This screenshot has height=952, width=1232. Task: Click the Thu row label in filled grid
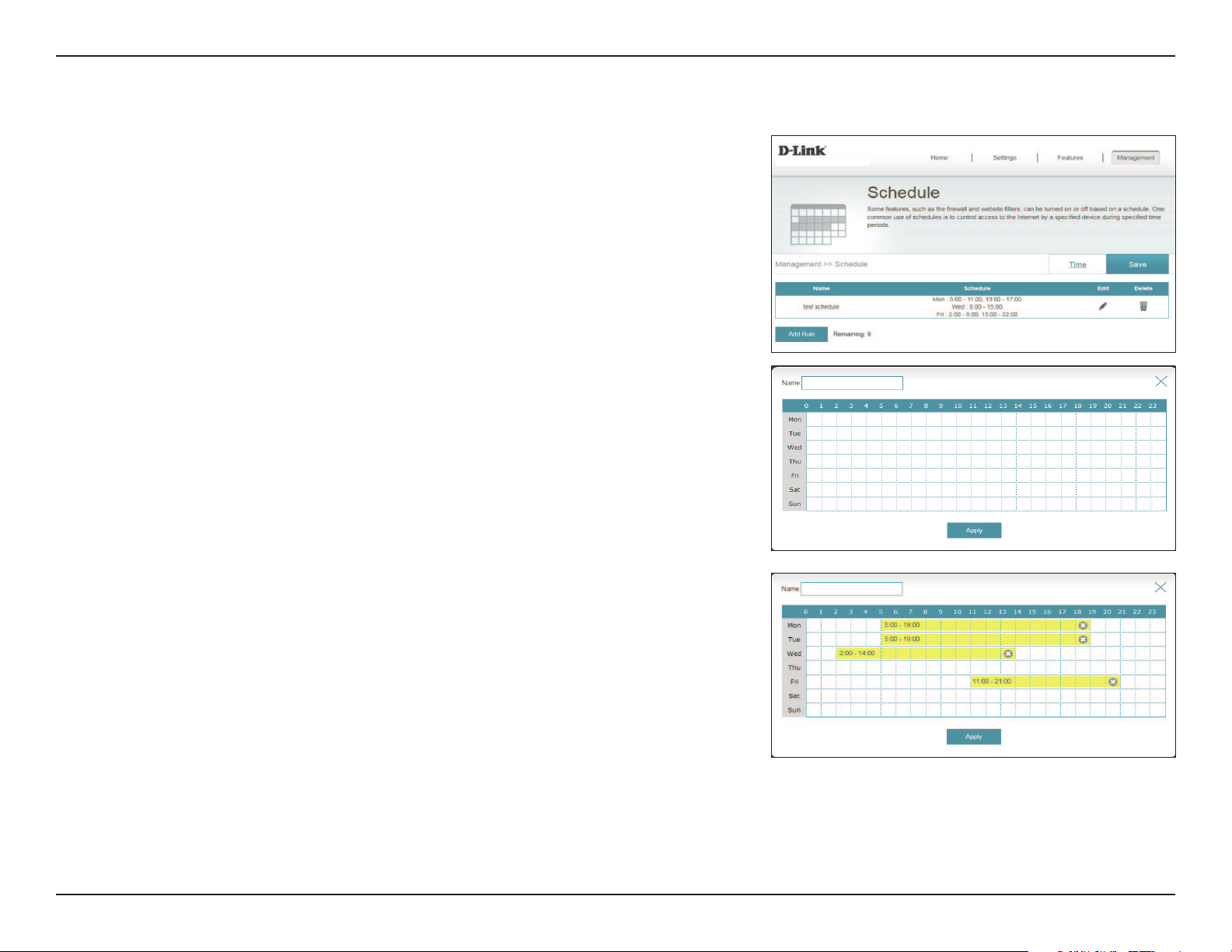click(794, 668)
